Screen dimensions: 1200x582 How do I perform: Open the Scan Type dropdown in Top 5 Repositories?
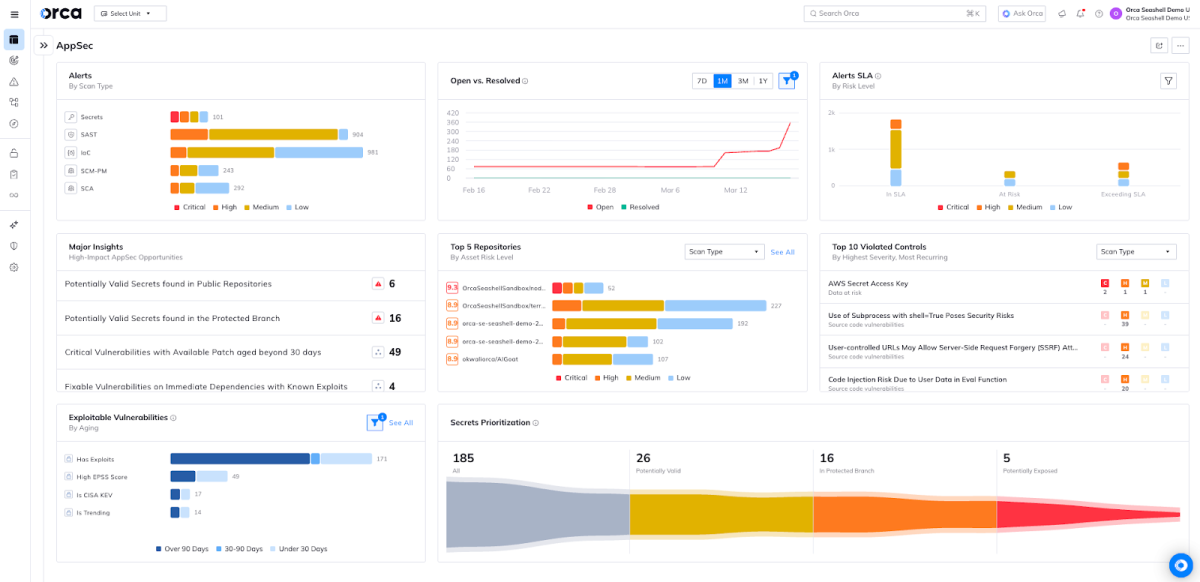(723, 251)
